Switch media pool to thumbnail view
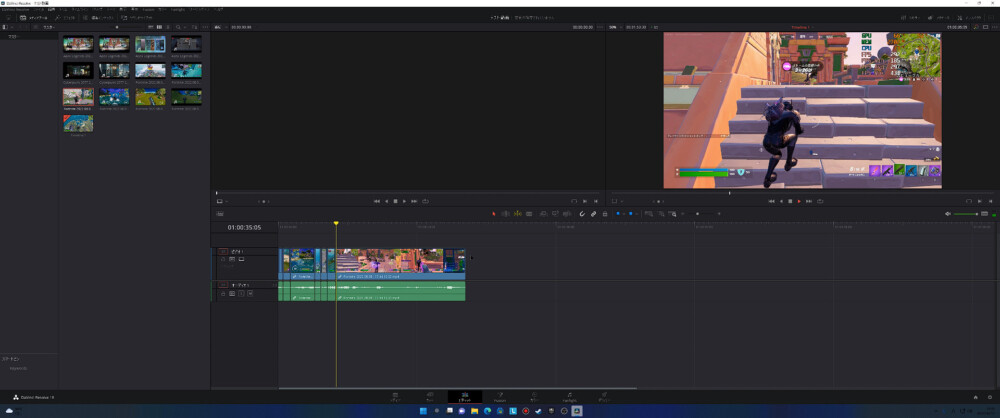 click(x=159, y=27)
